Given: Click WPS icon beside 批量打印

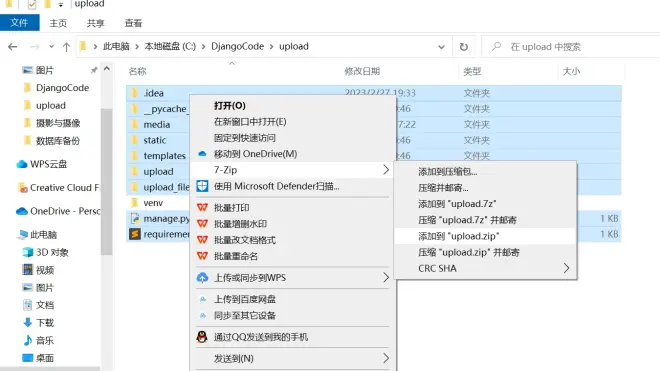Looking at the screenshot, I should (x=202, y=207).
